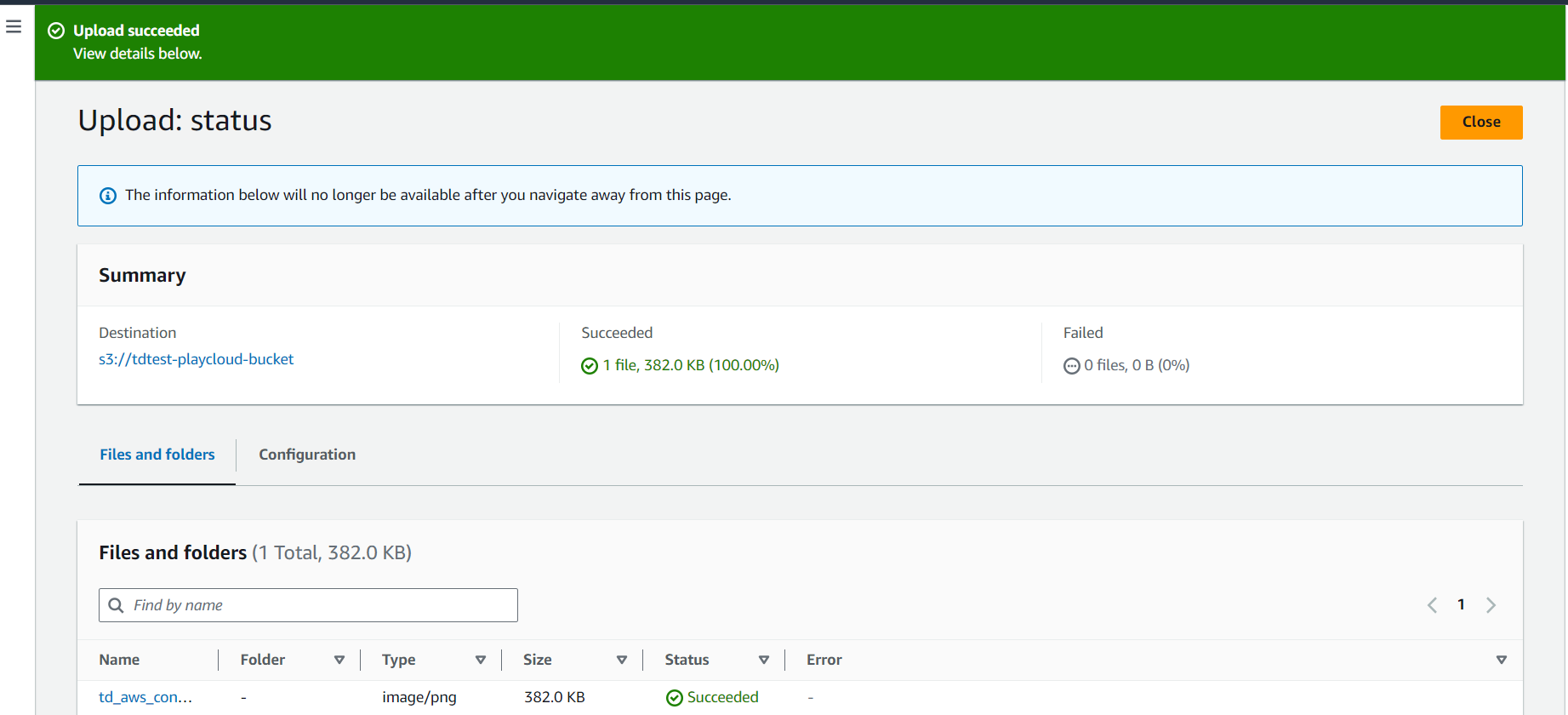Click the info icon in the notice banner
The width and height of the screenshot is (1568, 715).
(108, 196)
